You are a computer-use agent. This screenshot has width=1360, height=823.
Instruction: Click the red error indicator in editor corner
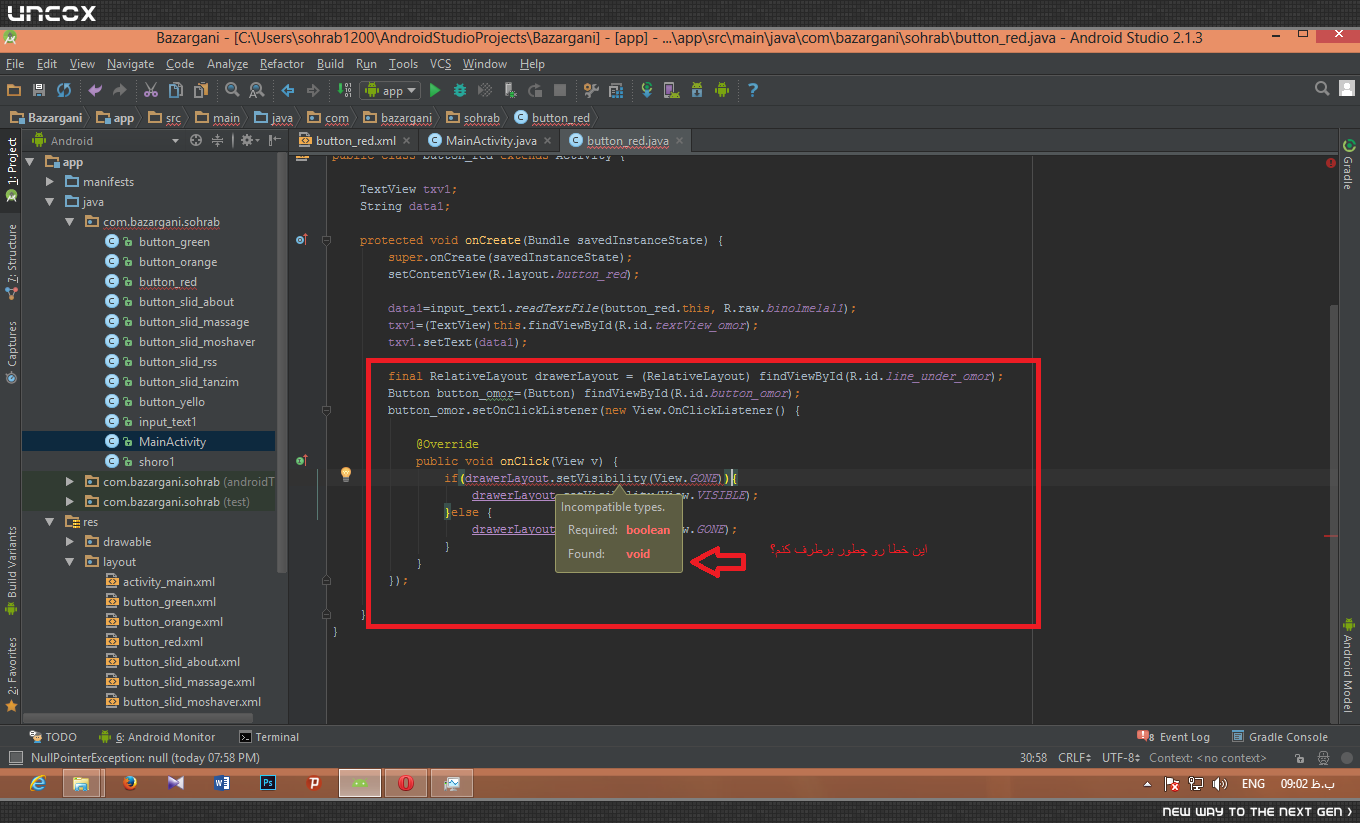click(1331, 162)
